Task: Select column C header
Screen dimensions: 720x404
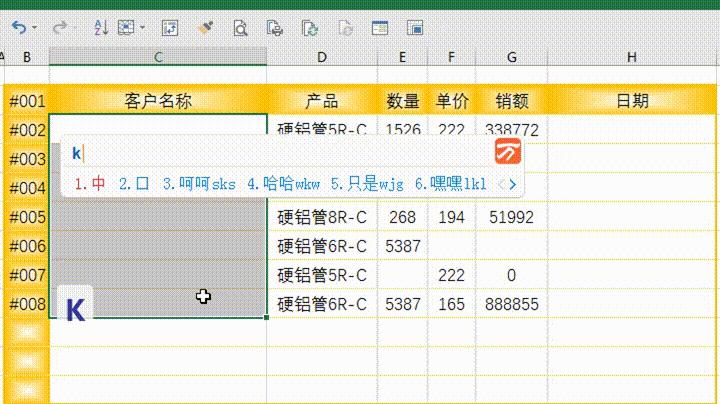Action: [158, 57]
